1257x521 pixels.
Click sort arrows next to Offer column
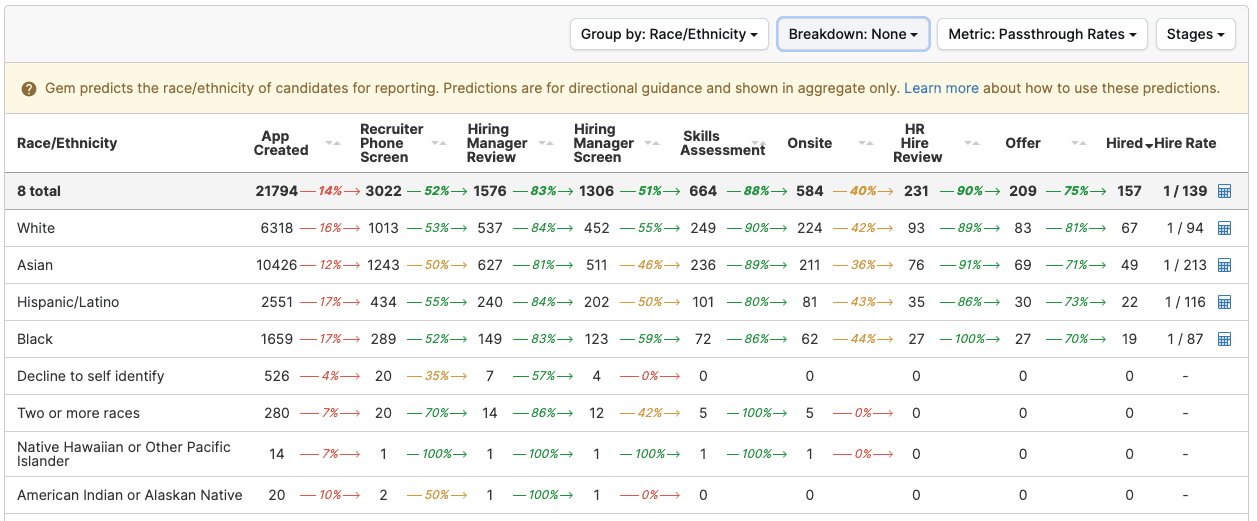point(1078,143)
